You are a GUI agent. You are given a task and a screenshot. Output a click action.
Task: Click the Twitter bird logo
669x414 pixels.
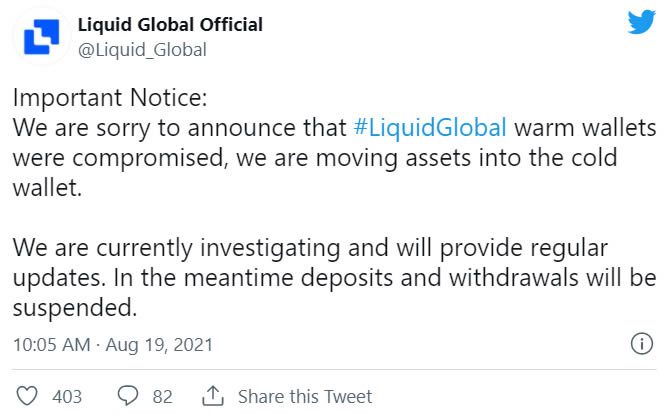point(641,22)
